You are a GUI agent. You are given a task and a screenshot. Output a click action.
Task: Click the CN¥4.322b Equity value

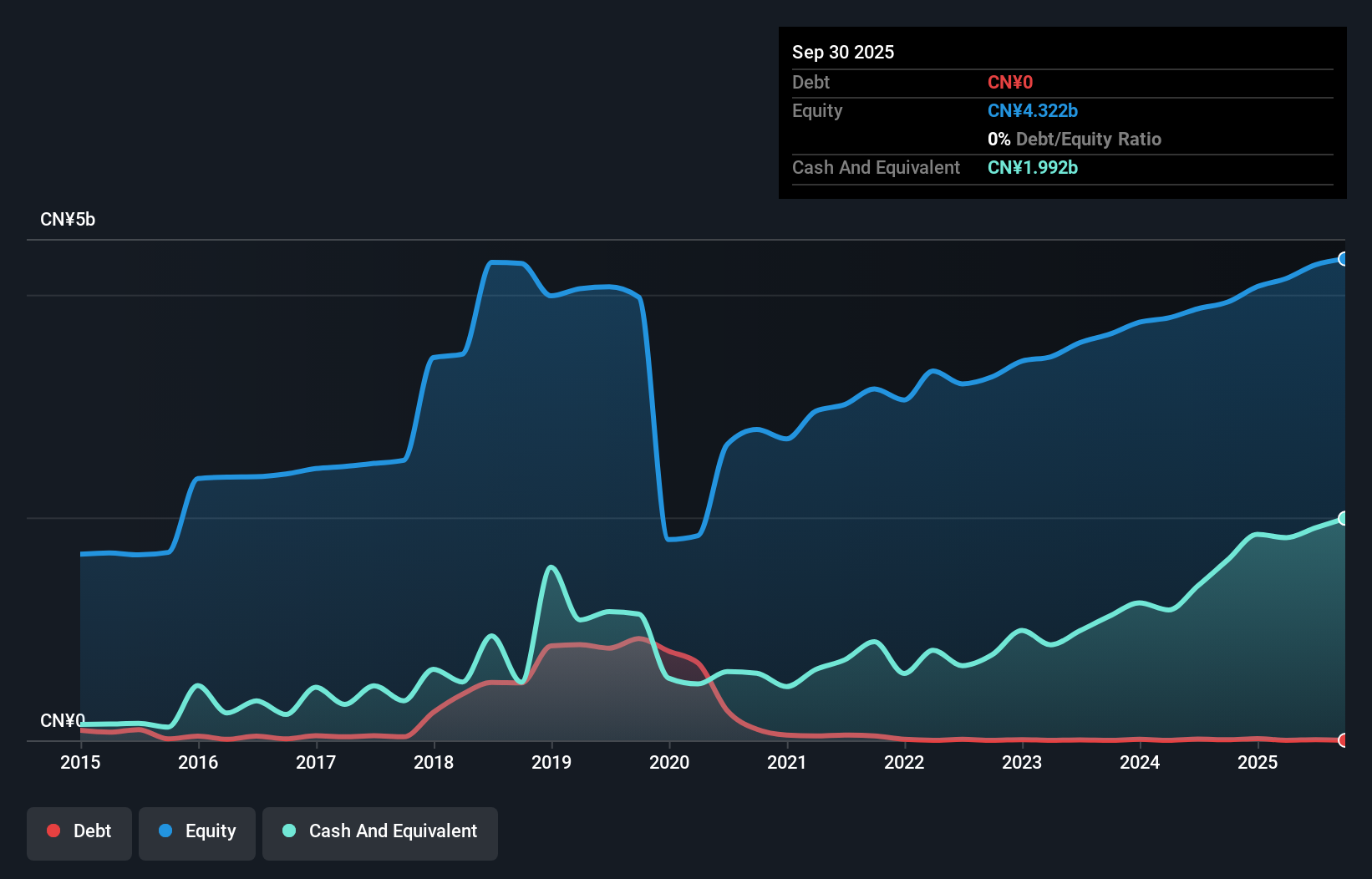point(1033,110)
